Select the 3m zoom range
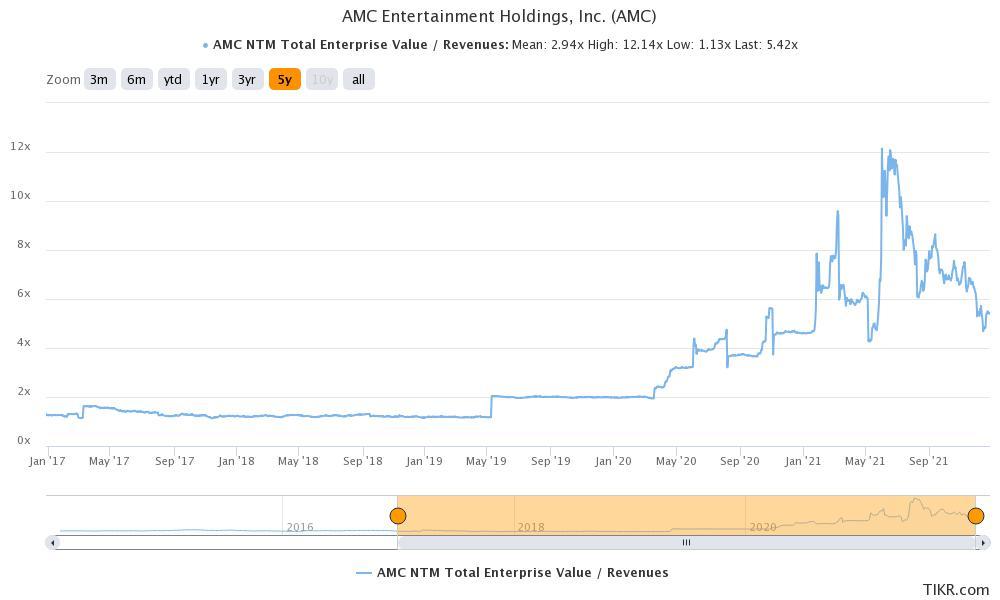This screenshot has height=600, width=1000. coord(99,79)
